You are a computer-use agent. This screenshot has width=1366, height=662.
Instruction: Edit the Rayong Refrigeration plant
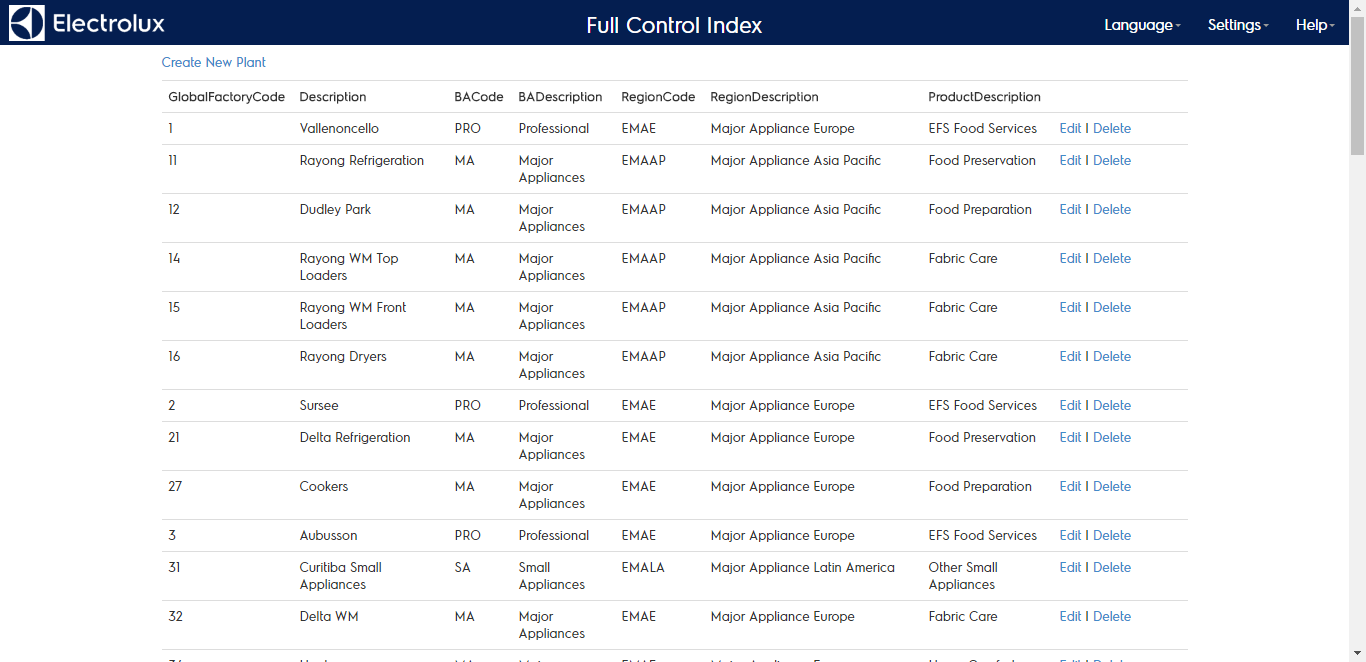1070,160
